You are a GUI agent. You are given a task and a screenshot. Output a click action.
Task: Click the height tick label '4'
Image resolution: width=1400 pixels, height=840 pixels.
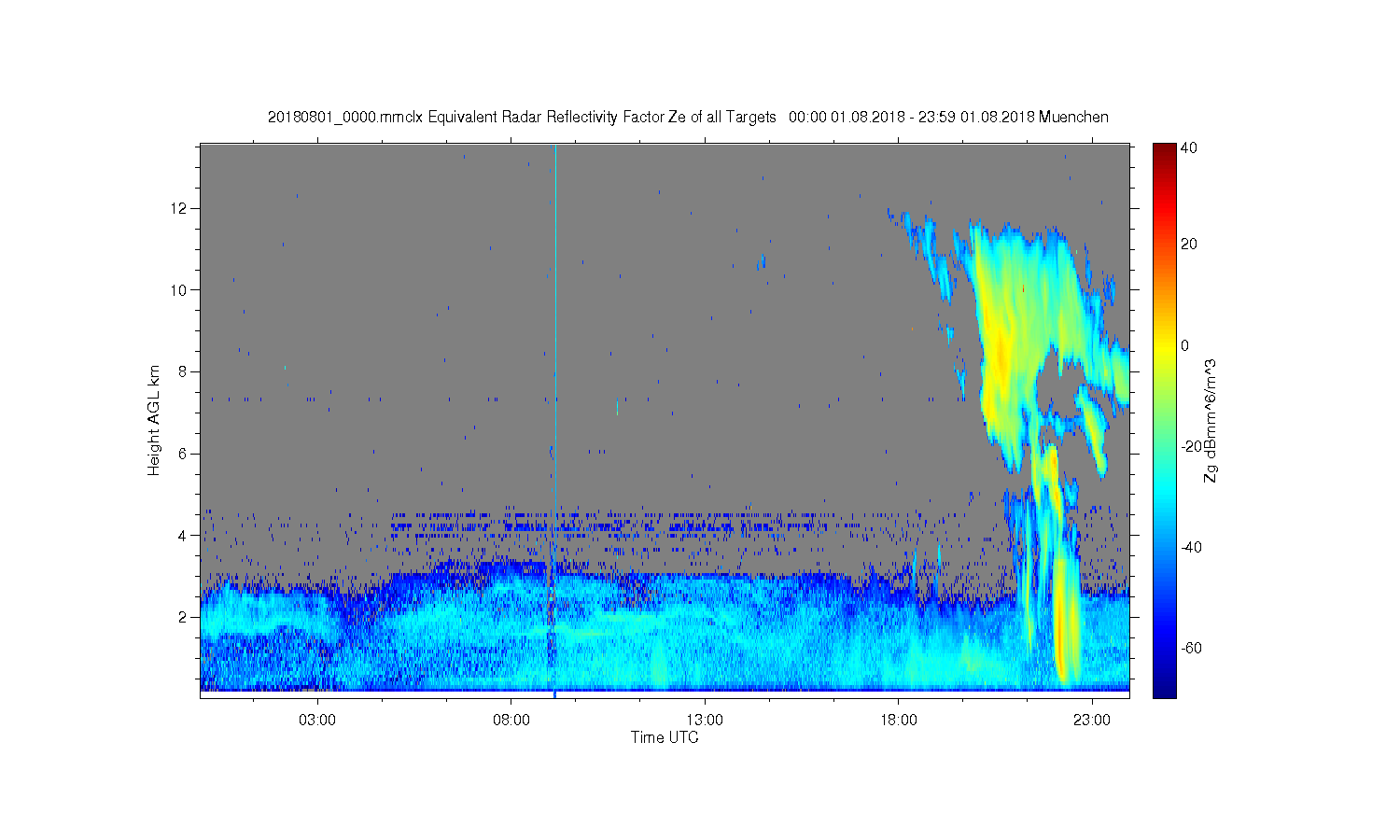pyautogui.click(x=183, y=536)
